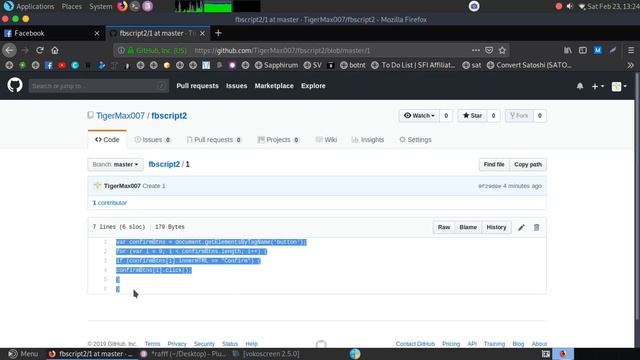Open the TigerMax007 owner link
This screenshot has height=360, width=640.
click(x=120, y=116)
